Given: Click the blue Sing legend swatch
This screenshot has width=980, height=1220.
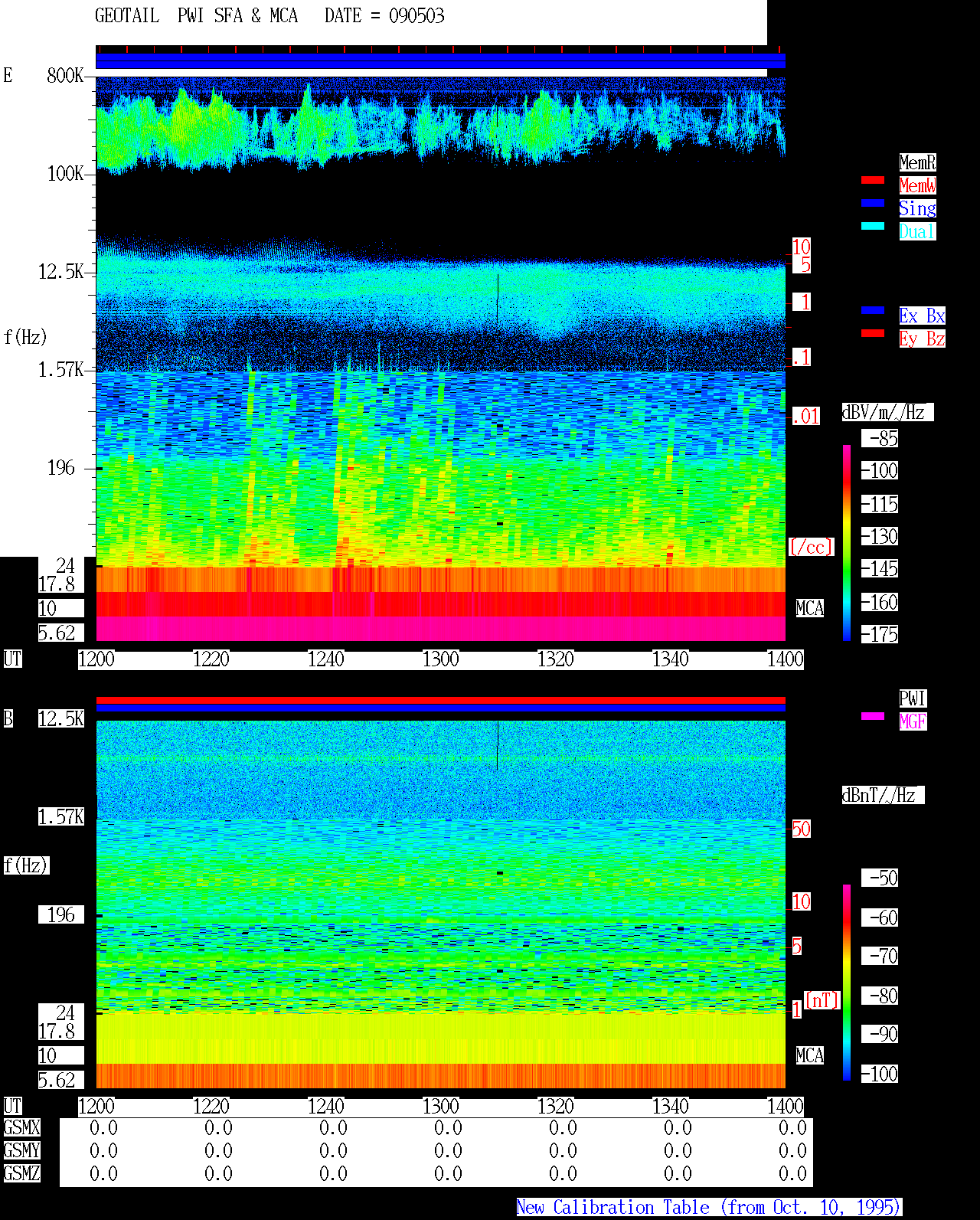Looking at the screenshot, I should click(x=873, y=203).
